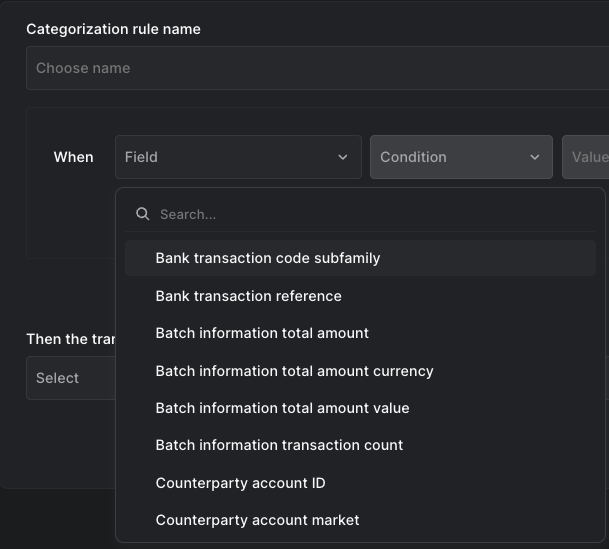Select Counterparty account ID option
The image size is (609, 549).
pos(240,483)
